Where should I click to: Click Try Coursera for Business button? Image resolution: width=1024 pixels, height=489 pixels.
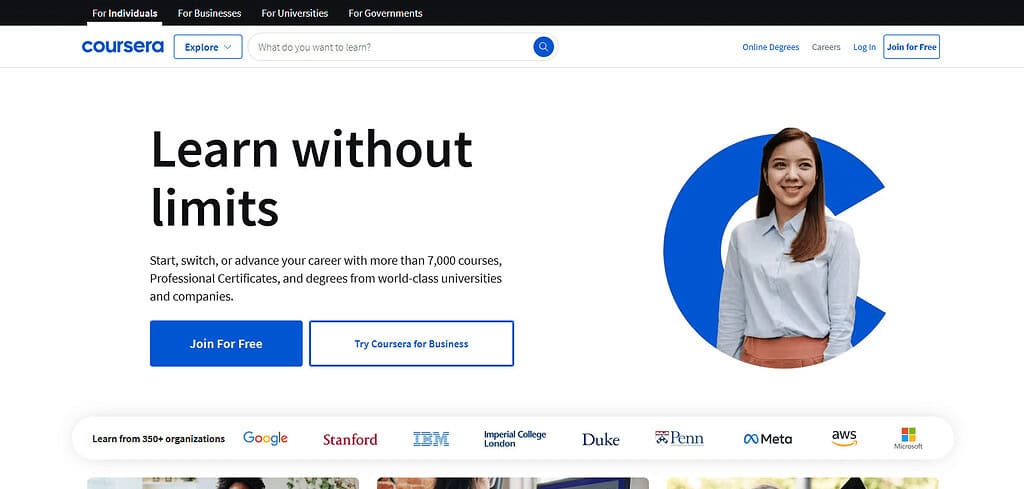(411, 343)
